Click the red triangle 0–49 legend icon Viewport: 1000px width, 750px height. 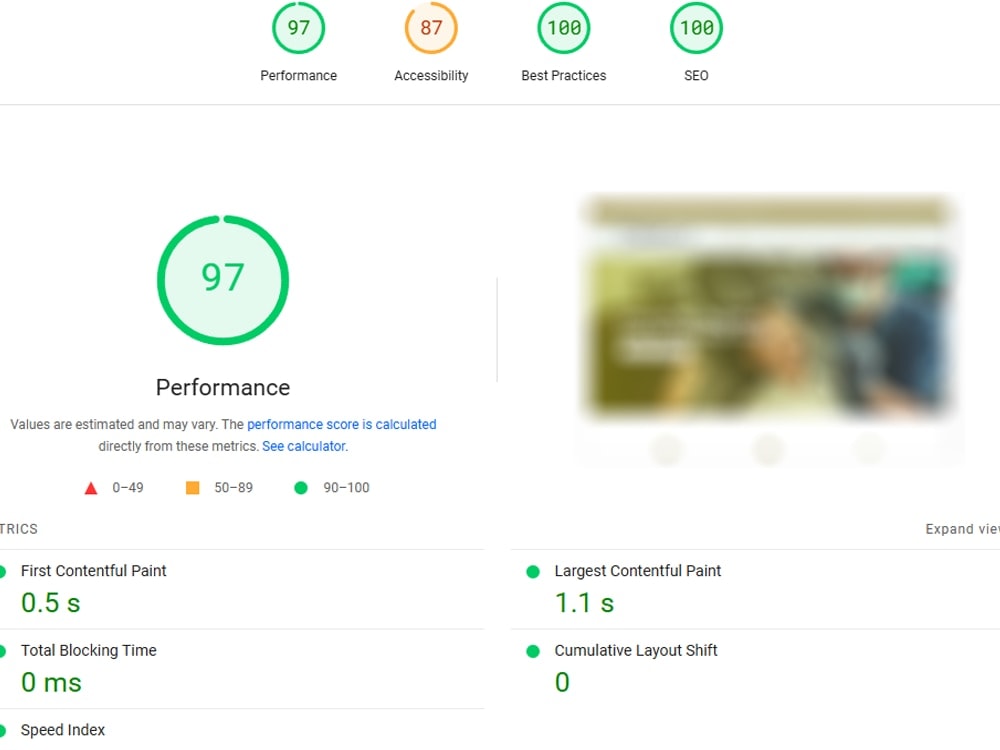click(x=91, y=489)
